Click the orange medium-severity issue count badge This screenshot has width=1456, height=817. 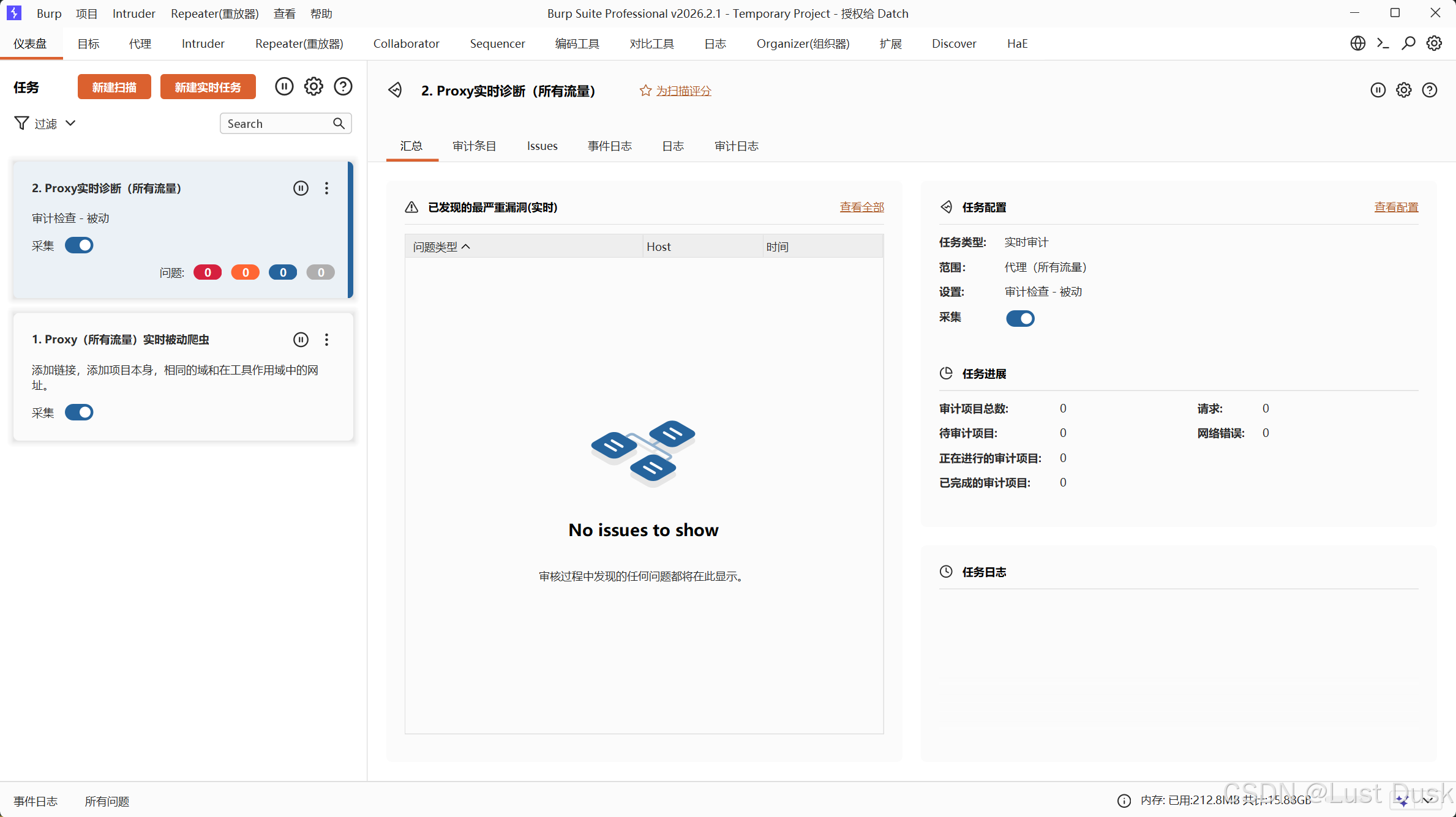coord(246,272)
